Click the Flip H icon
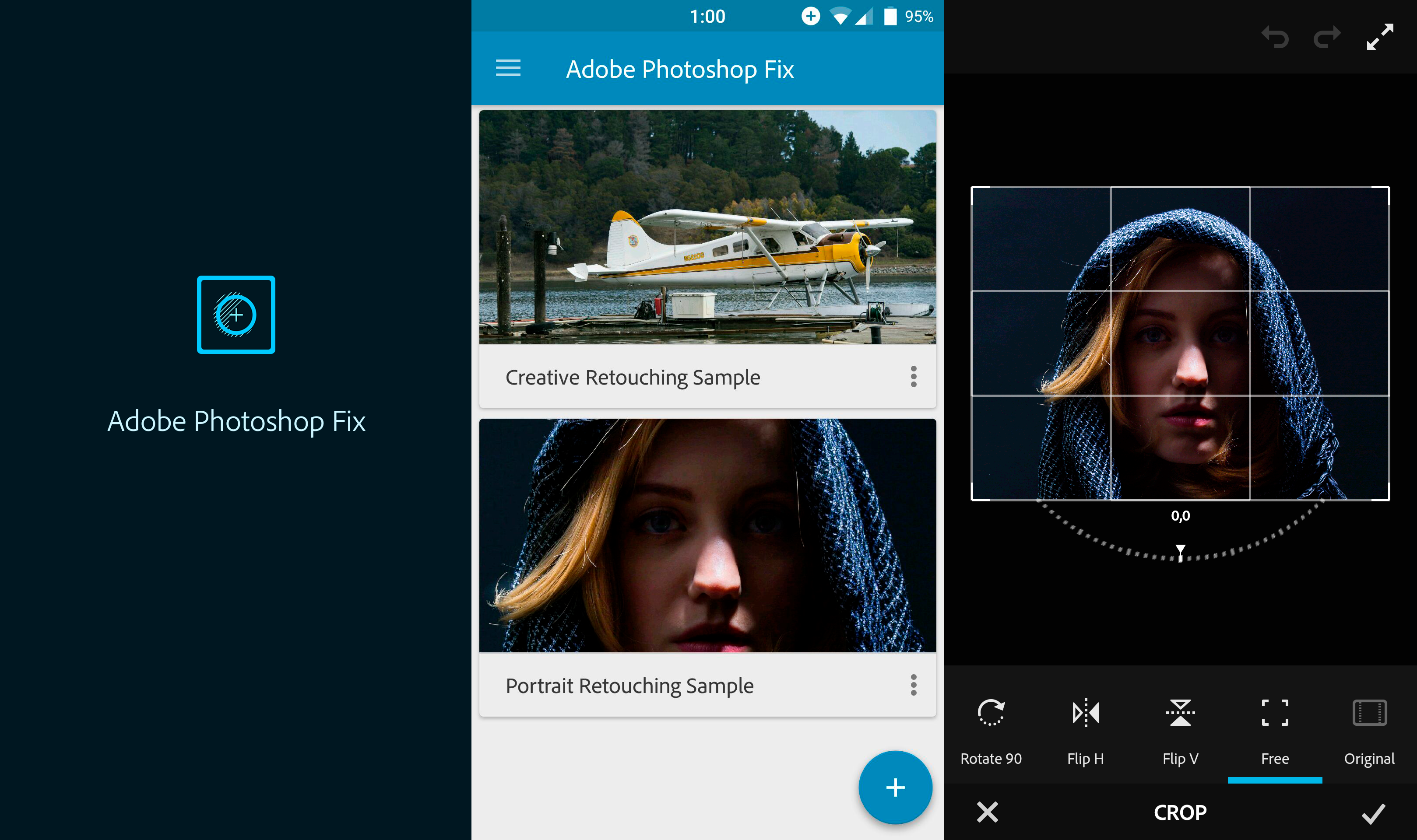Image resolution: width=1417 pixels, height=840 pixels. 1085,712
